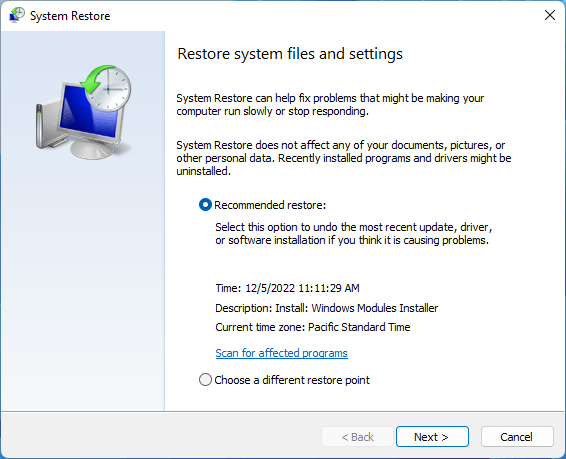Click the paragraph about undoing recent updates

coord(354,233)
